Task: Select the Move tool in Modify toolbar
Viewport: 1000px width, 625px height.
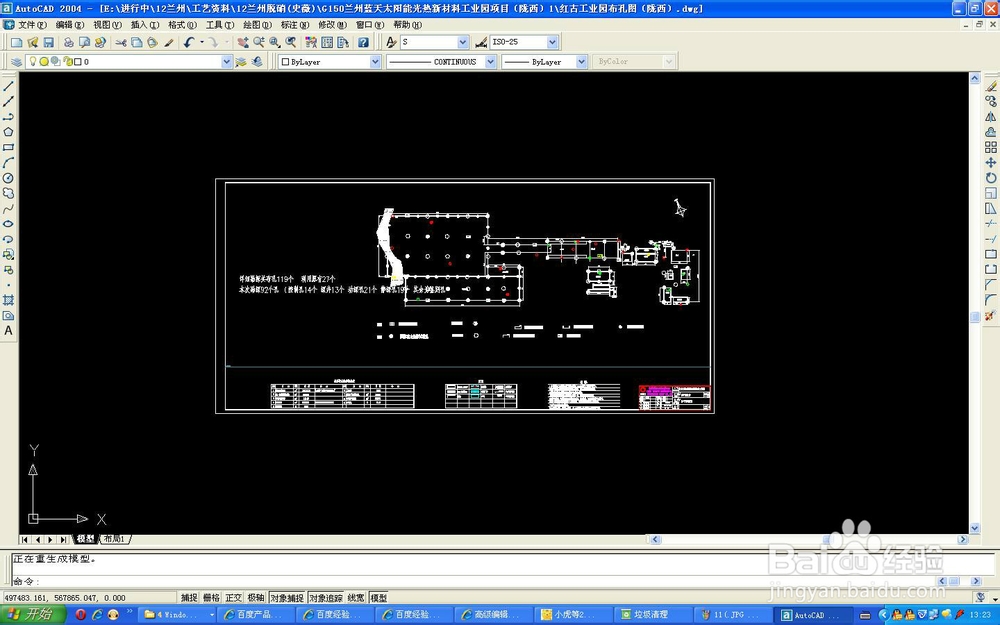Action: pos(990,163)
